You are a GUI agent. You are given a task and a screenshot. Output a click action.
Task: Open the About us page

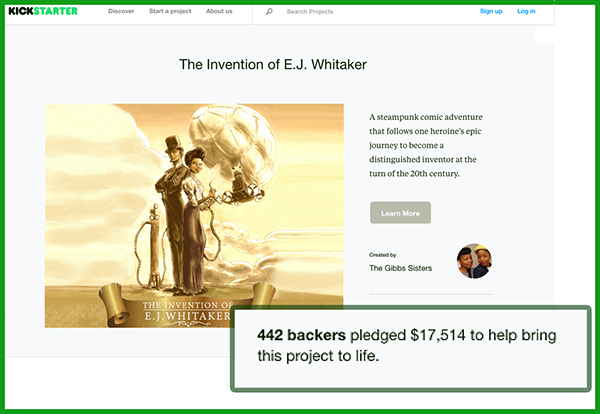click(219, 11)
